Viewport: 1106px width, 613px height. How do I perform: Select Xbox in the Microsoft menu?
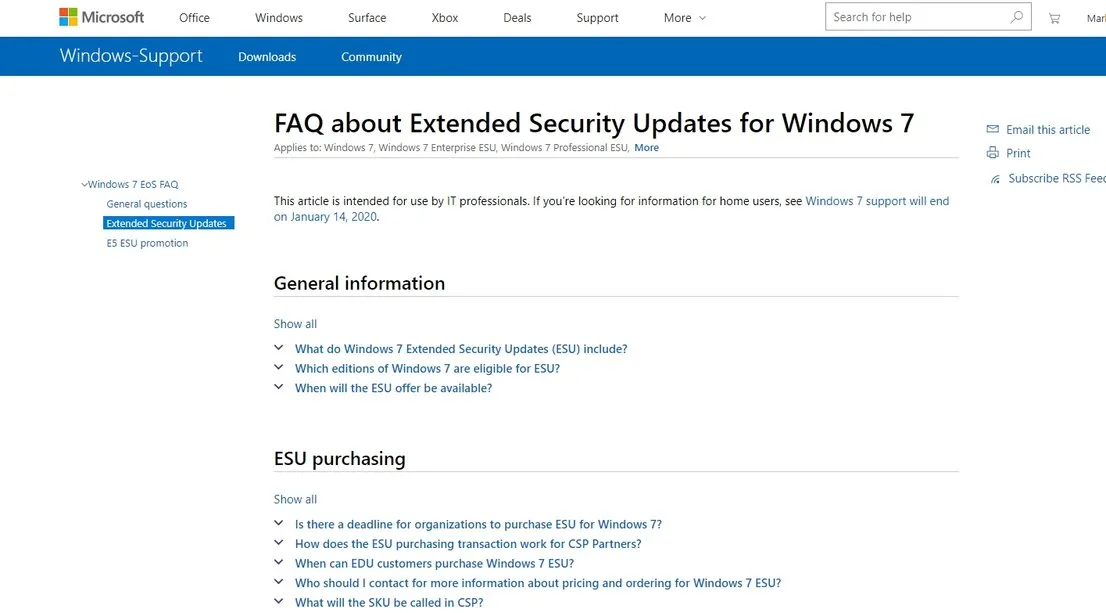pyautogui.click(x=443, y=17)
